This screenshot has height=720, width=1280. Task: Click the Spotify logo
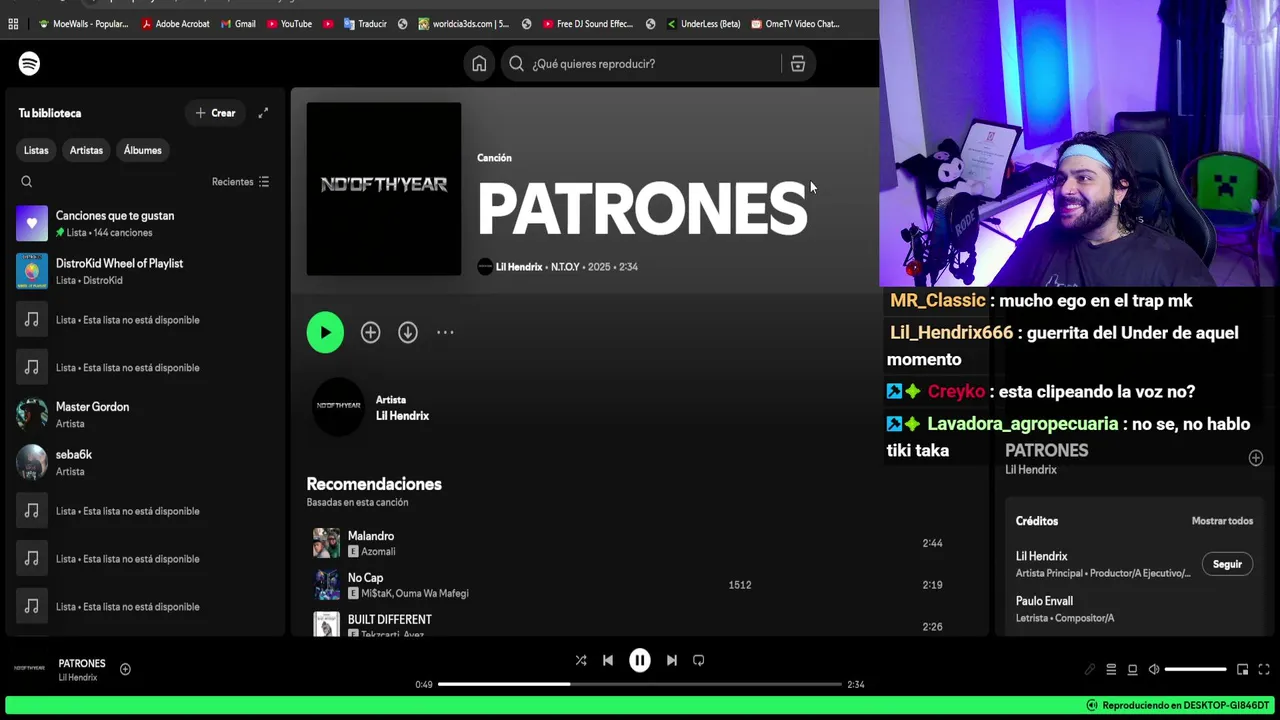click(x=29, y=63)
